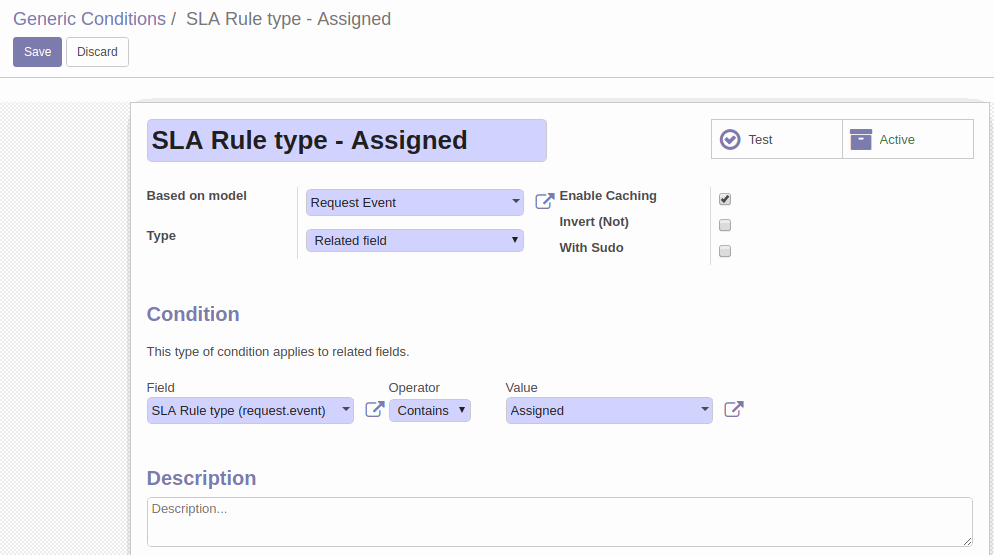This screenshot has width=994, height=555.
Task: Expand the Field SLA Rule type dropdown
Action: pos(250,410)
